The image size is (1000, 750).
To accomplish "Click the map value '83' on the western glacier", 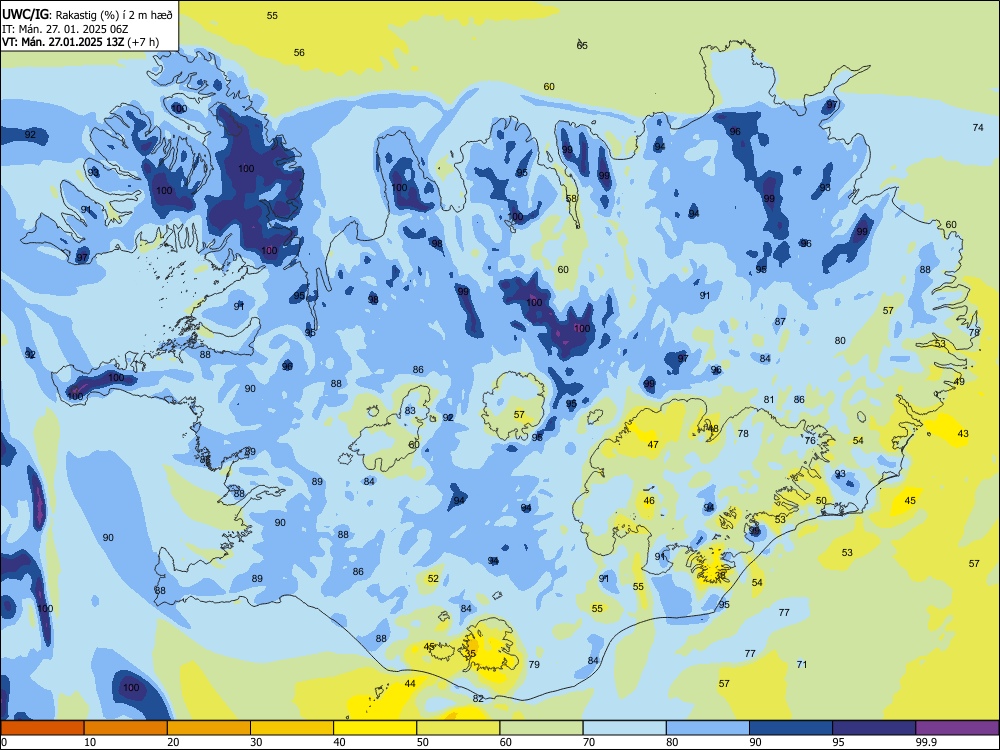I will [x=410, y=411].
